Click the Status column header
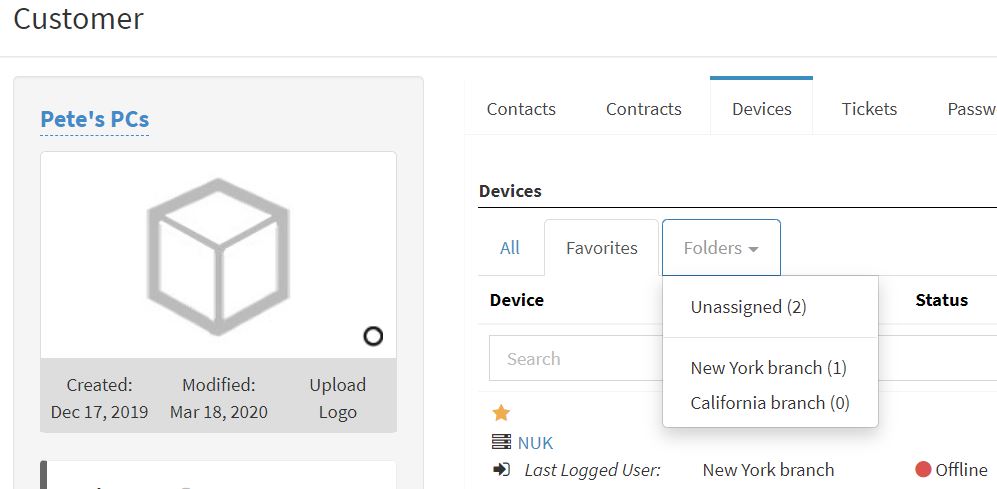Viewport: 997px width, 489px height. pyautogui.click(x=942, y=300)
